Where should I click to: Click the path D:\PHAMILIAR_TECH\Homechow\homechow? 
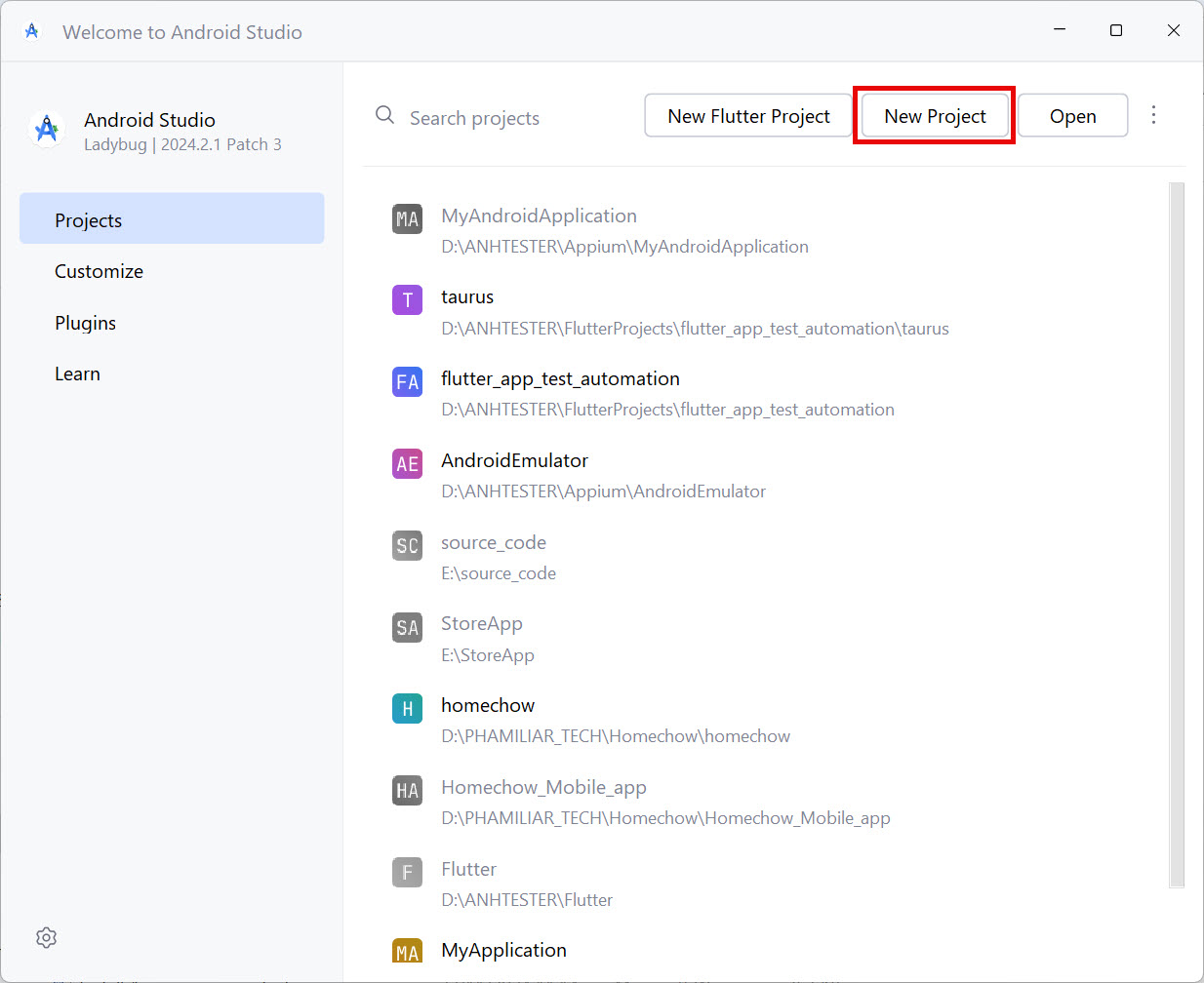616,736
